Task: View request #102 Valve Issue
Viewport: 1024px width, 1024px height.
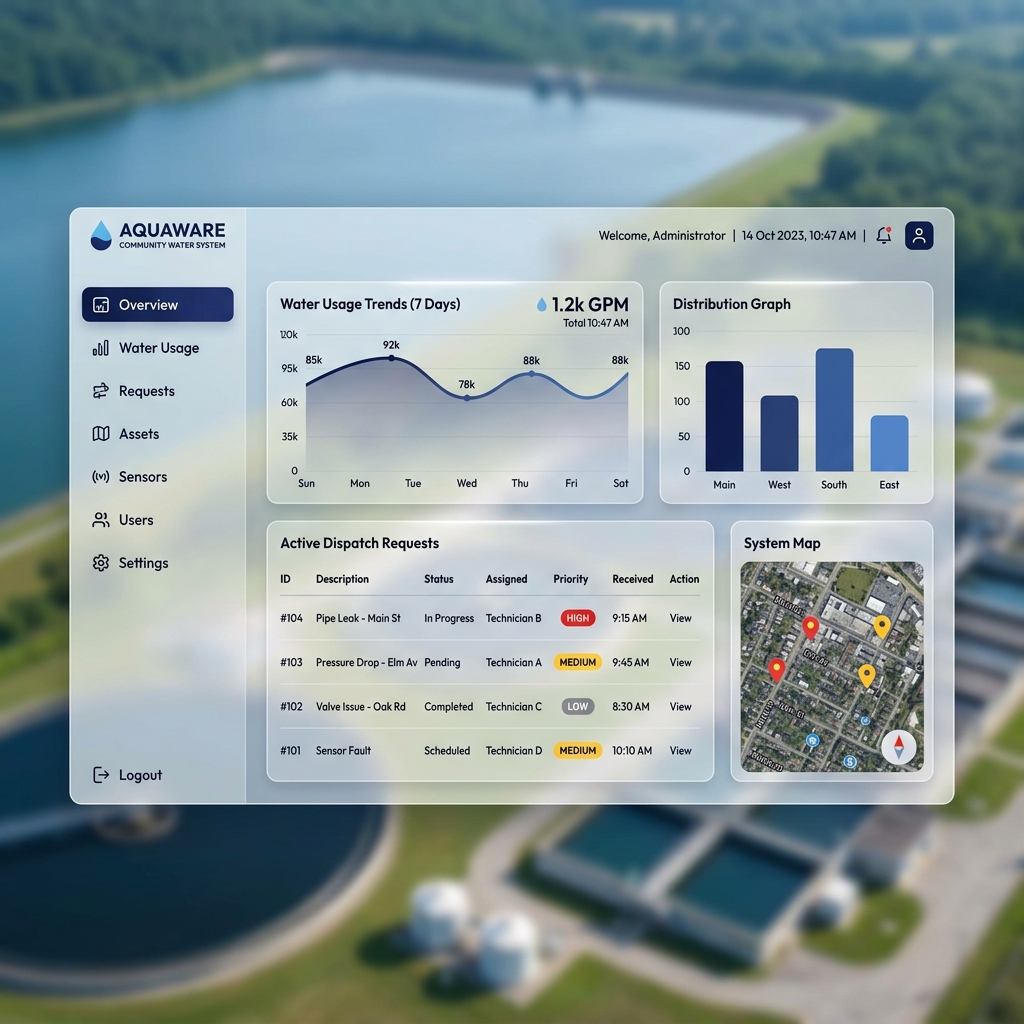Action: (680, 707)
